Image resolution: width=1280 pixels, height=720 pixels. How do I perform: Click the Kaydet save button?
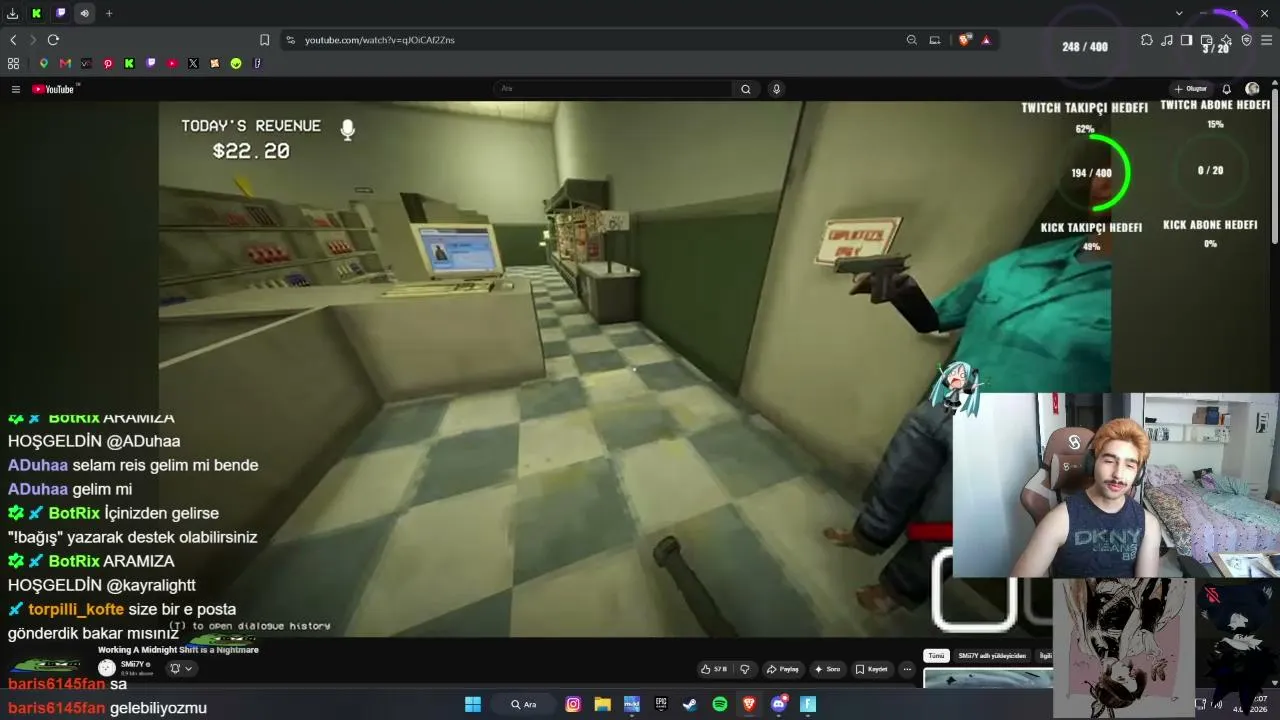[x=872, y=669]
